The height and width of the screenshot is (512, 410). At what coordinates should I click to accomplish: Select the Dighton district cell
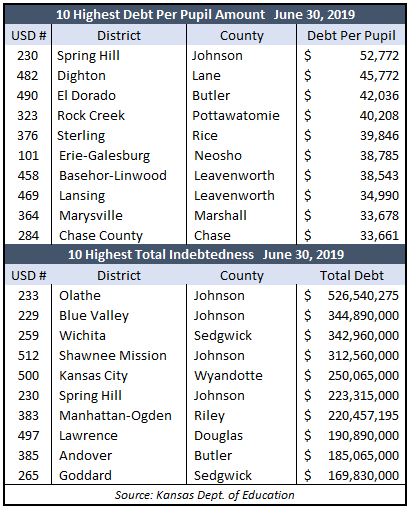81,76
